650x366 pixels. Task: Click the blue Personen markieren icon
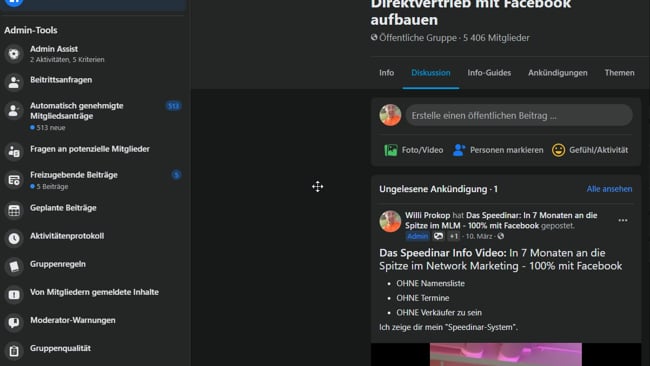click(x=459, y=150)
